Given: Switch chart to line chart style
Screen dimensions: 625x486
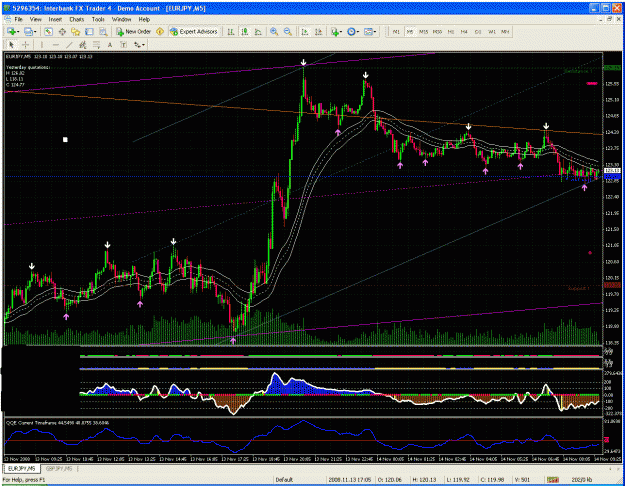Looking at the screenshot, I should pyautogui.click(x=258, y=32).
